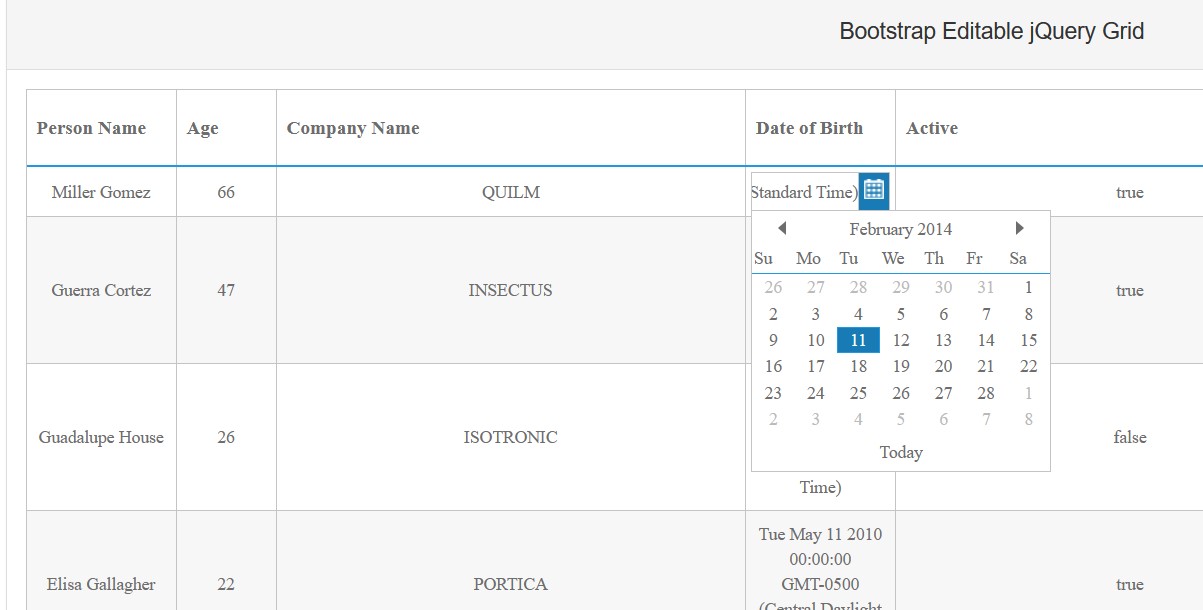
Task: Sort by the Person Name column header
Action: click(x=91, y=128)
